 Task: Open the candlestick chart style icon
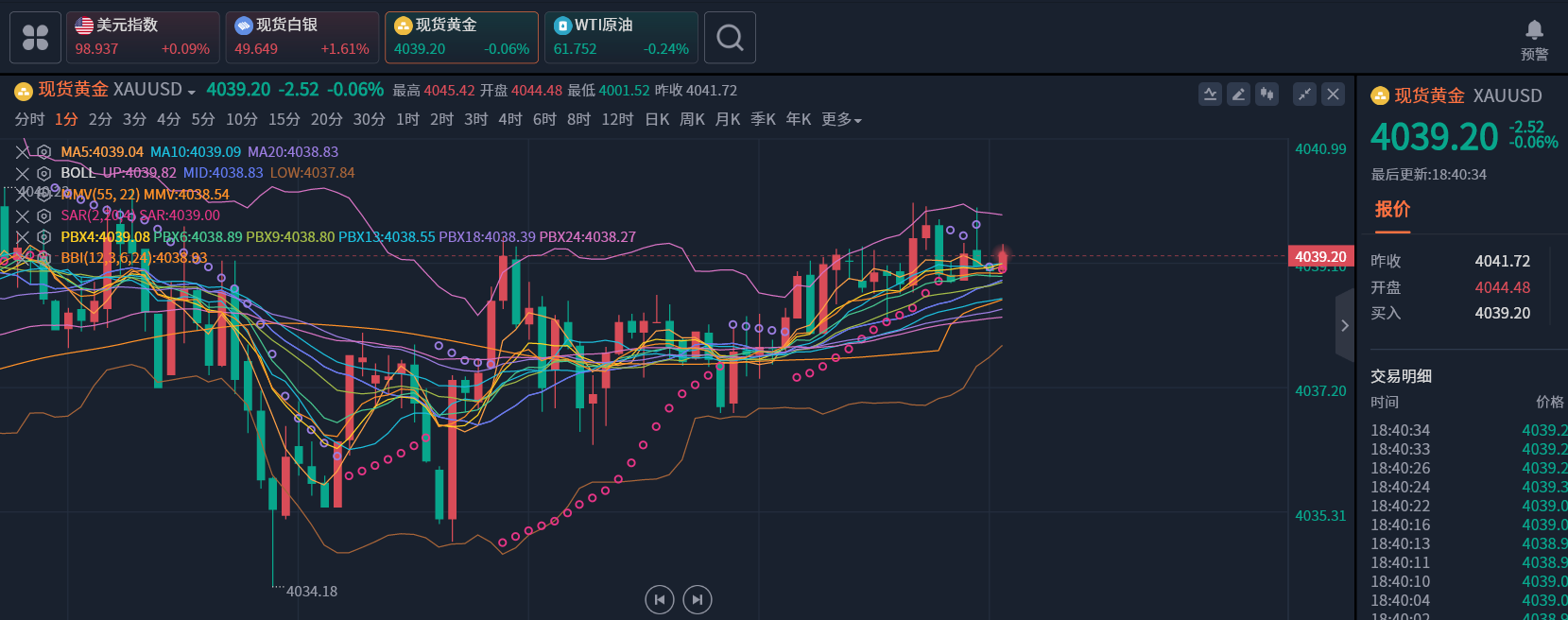point(1266,94)
